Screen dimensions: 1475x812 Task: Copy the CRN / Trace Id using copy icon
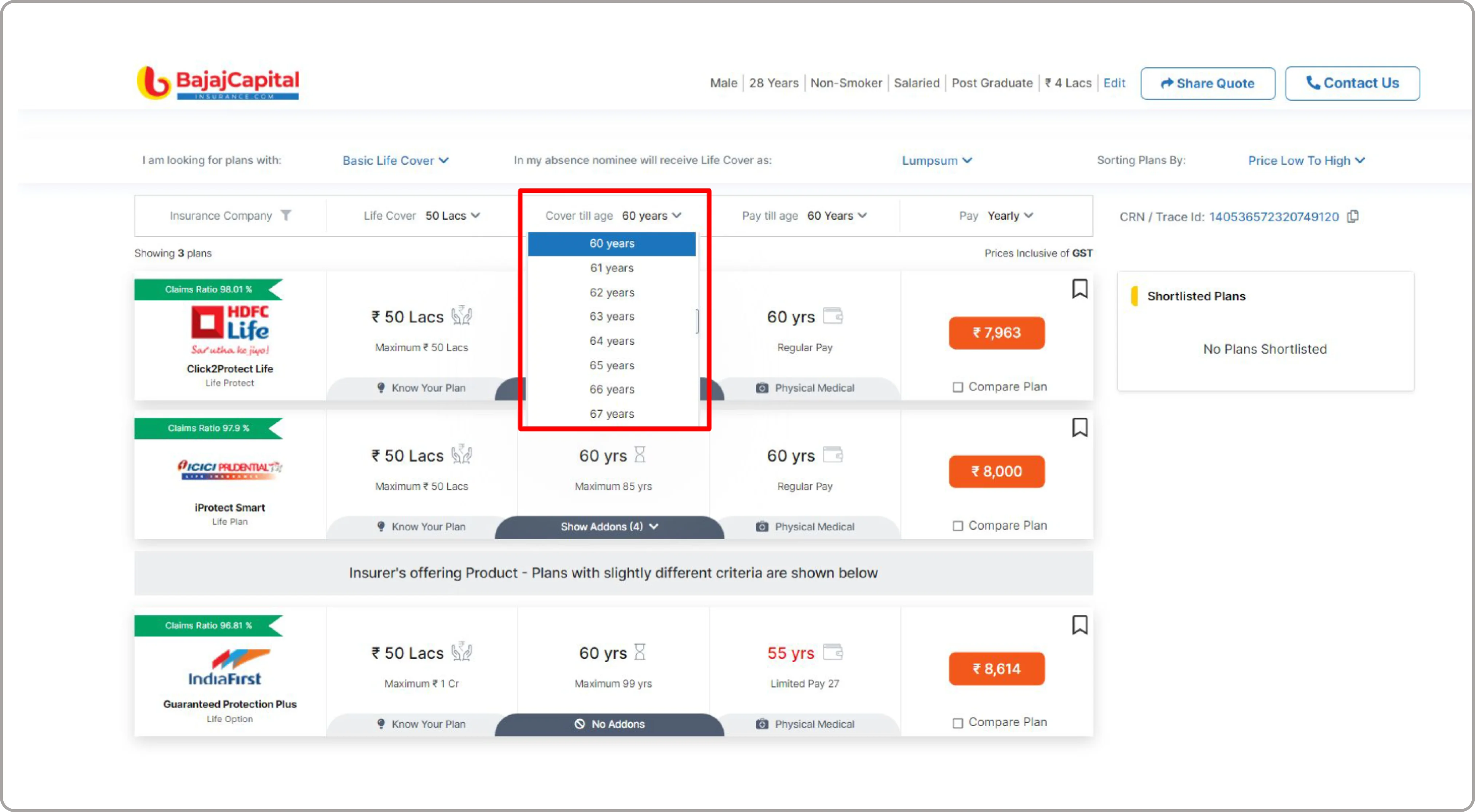point(1353,216)
